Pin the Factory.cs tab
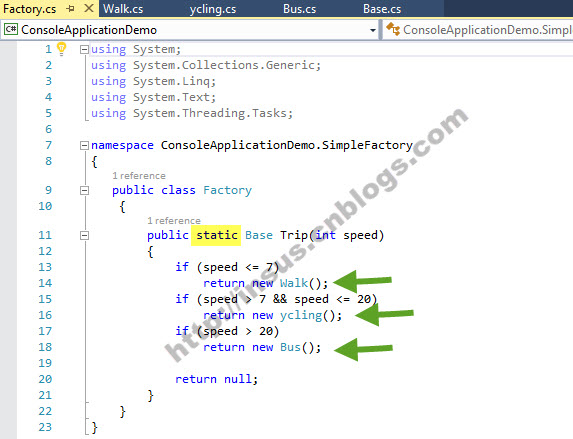 point(70,8)
